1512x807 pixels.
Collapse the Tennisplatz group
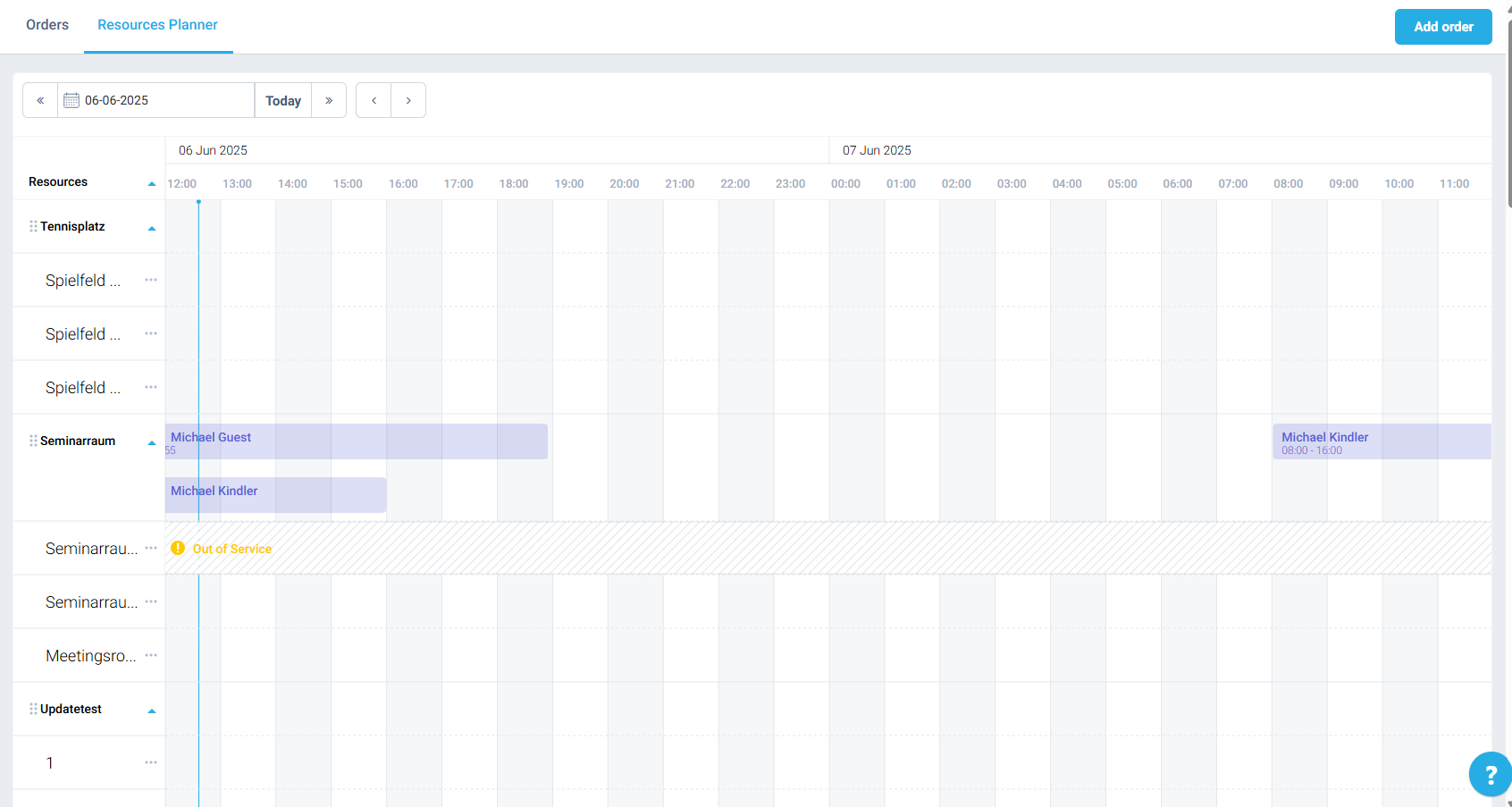coord(152,228)
